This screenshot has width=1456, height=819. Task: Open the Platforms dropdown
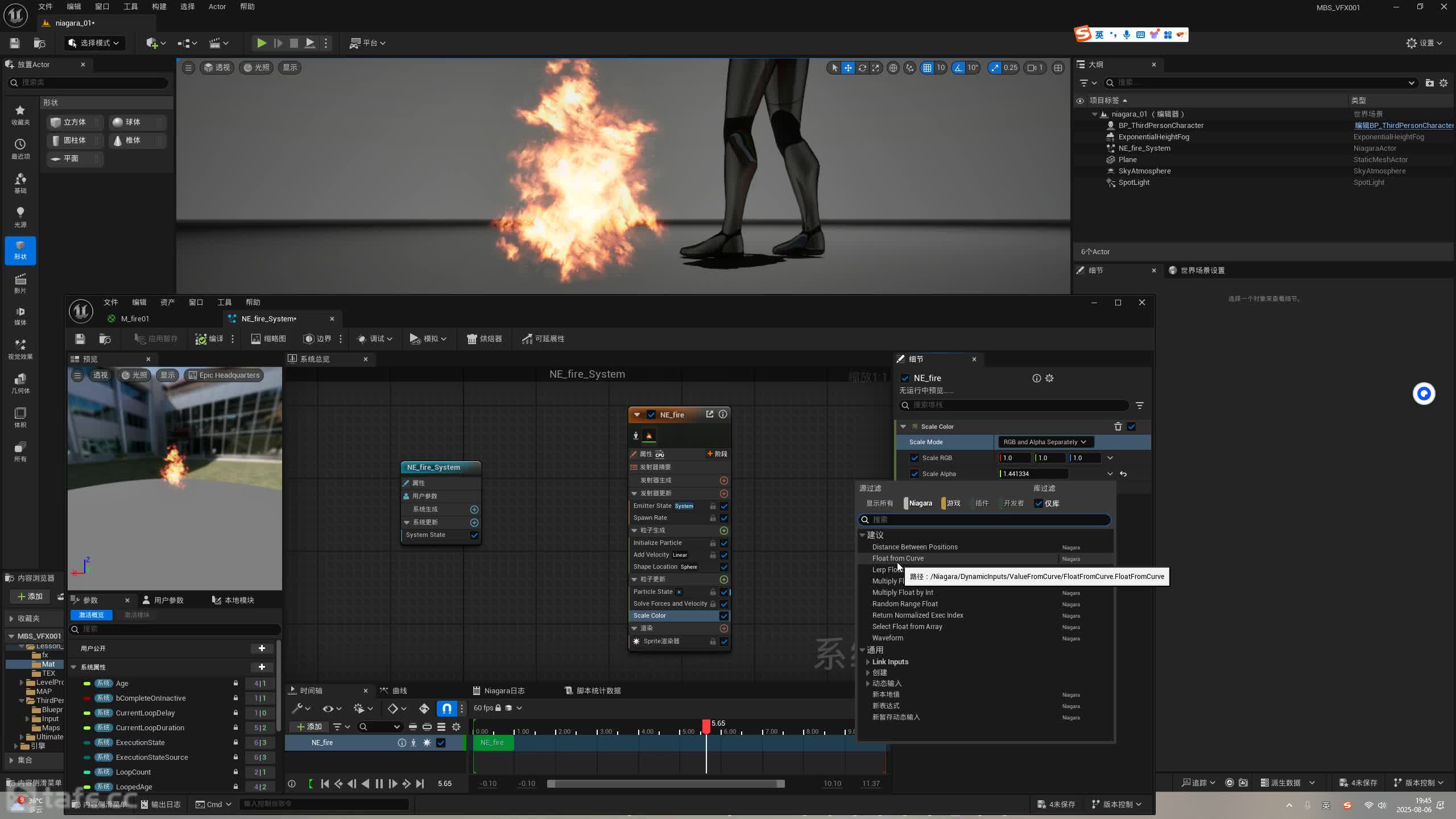(x=367, y=43)
